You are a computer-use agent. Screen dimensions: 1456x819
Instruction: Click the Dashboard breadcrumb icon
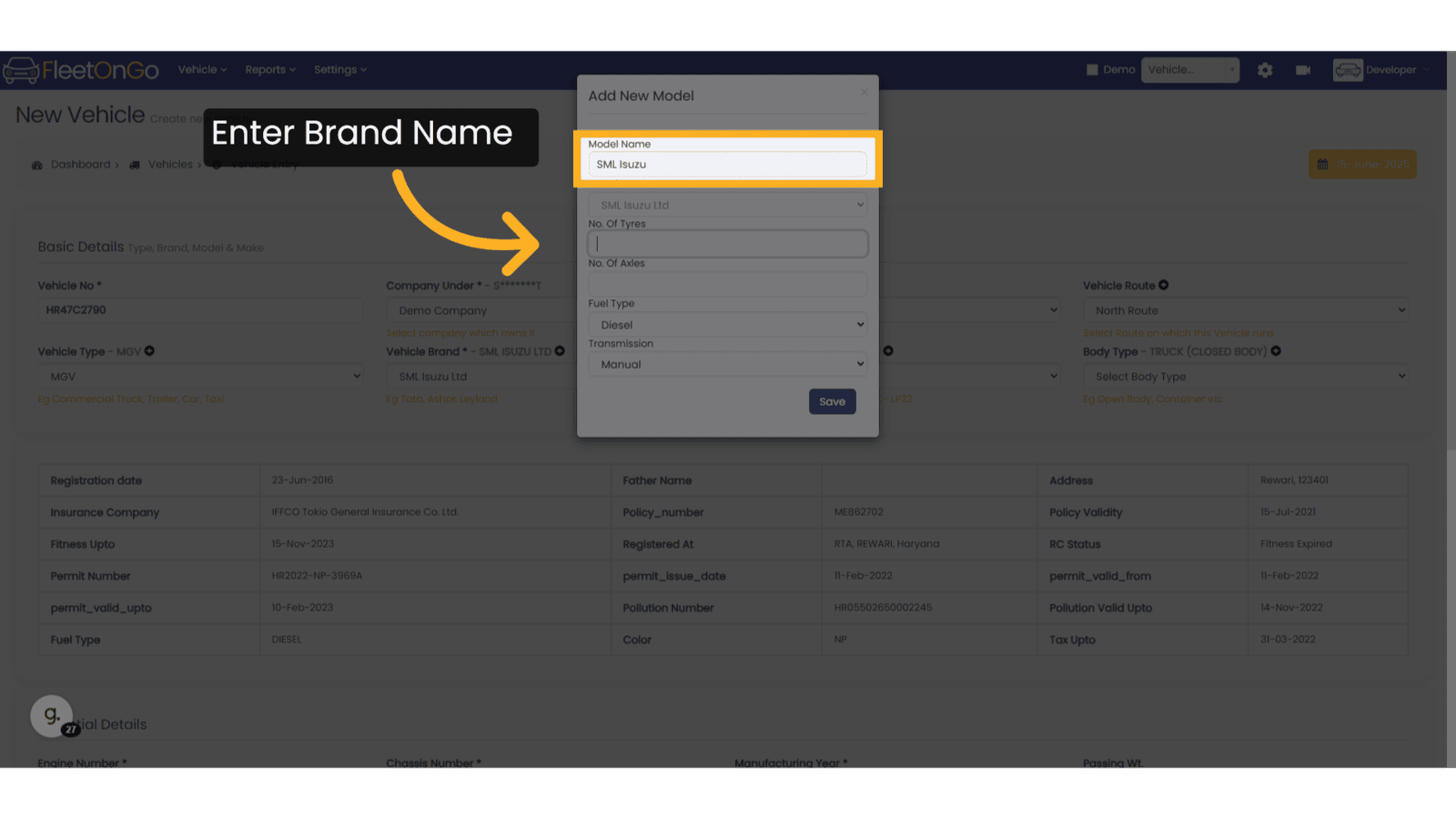[x=37, y=165]
